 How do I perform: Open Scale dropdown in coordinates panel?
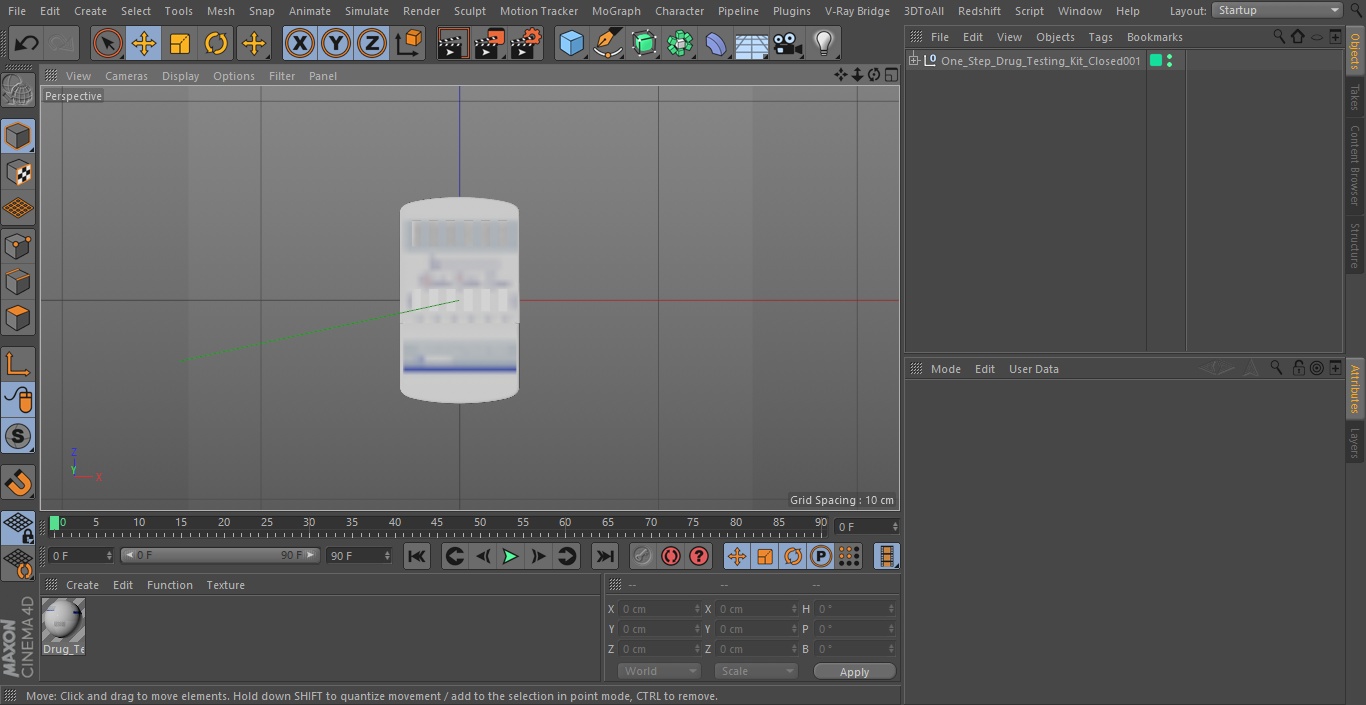(756, 671)
